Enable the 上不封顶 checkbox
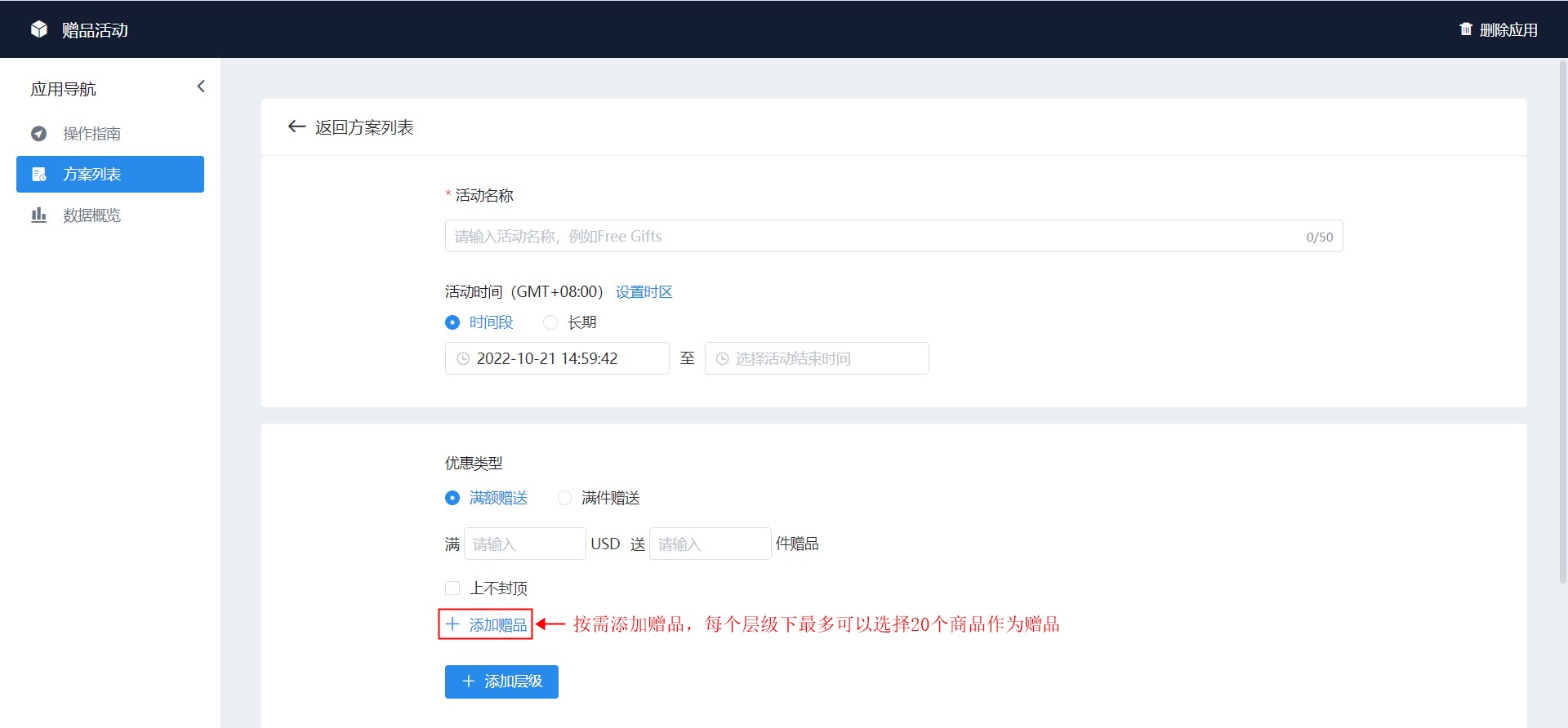Screen dimensions: 1568x728 pyautogui.click(x=452, y=588)
